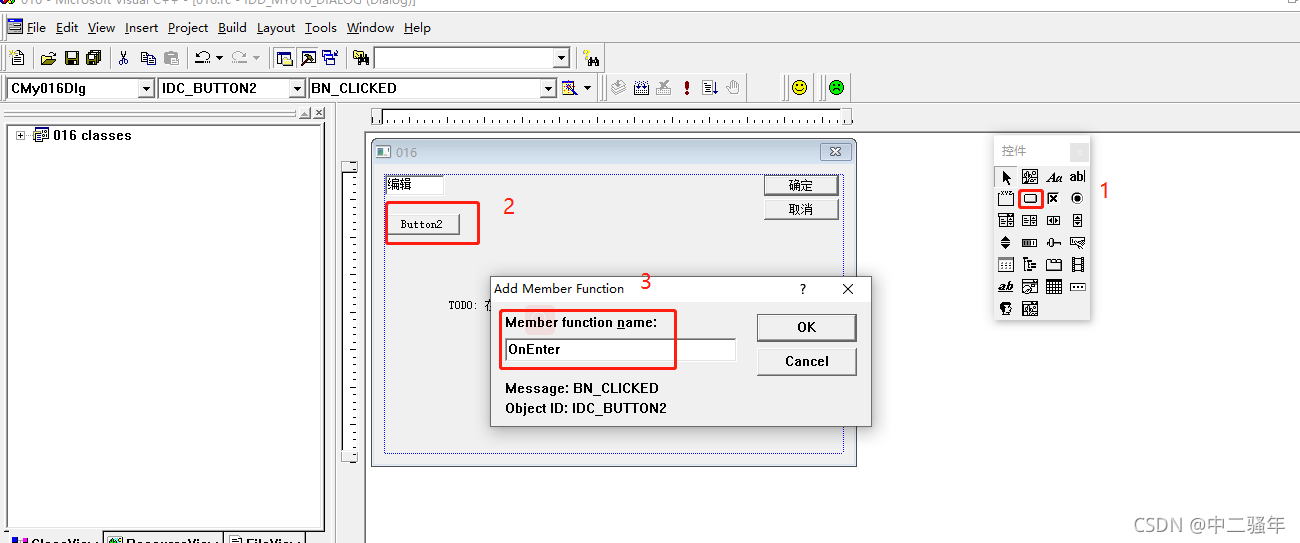Screen dimensions: 1300x543
Task: Click the Cut scissors icon
Action: (x=124, y=58)
